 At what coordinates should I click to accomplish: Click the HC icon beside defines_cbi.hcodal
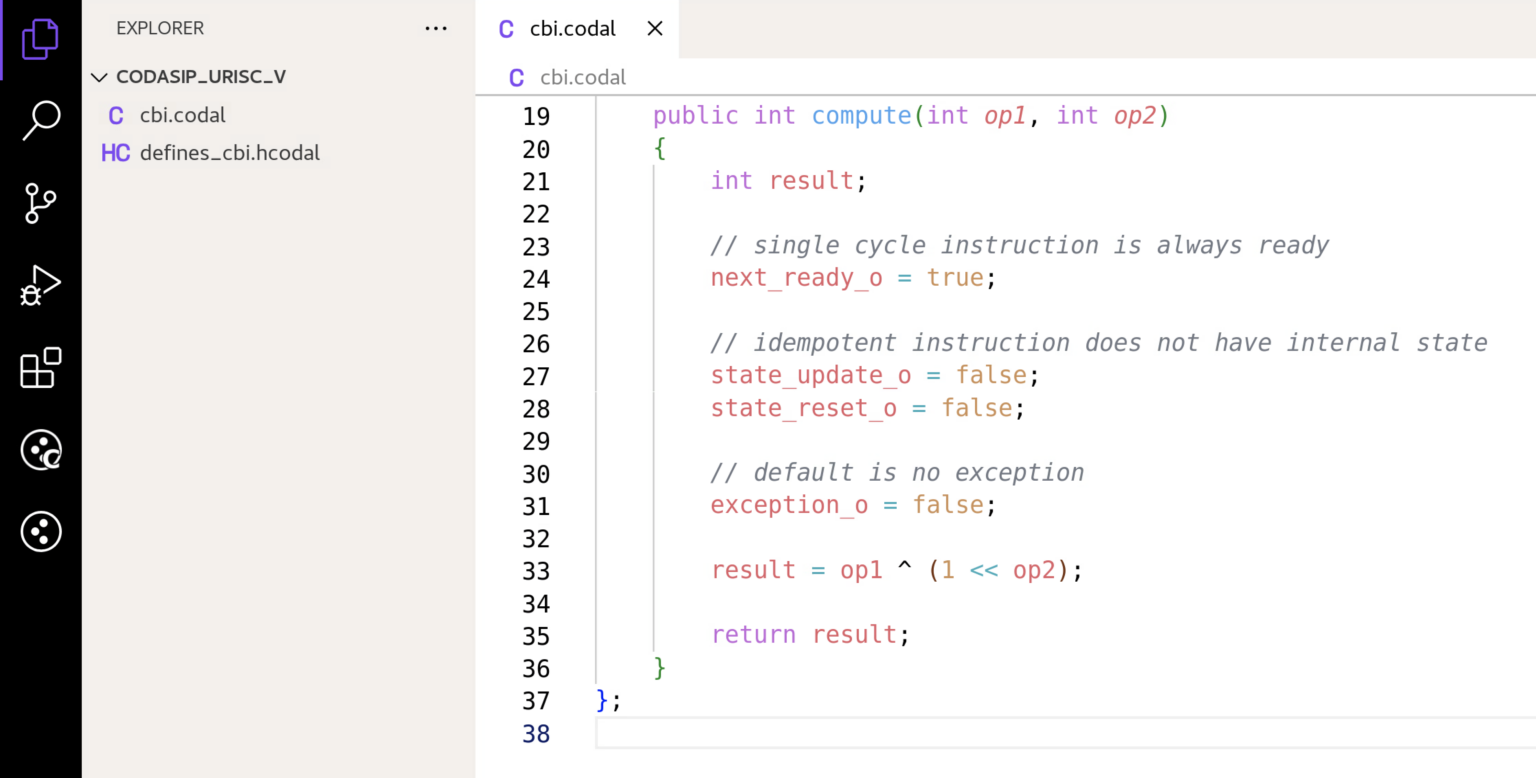(x=115, y=152)
